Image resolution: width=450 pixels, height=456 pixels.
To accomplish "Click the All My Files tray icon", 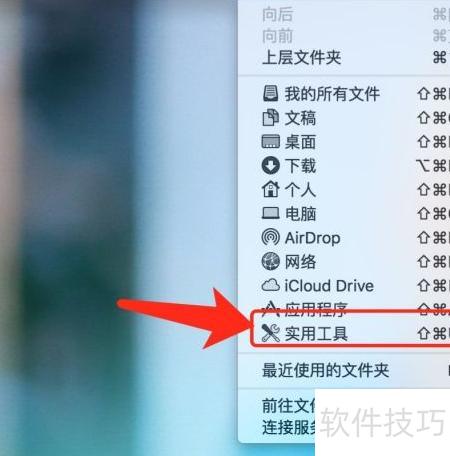I will point(270,93).
